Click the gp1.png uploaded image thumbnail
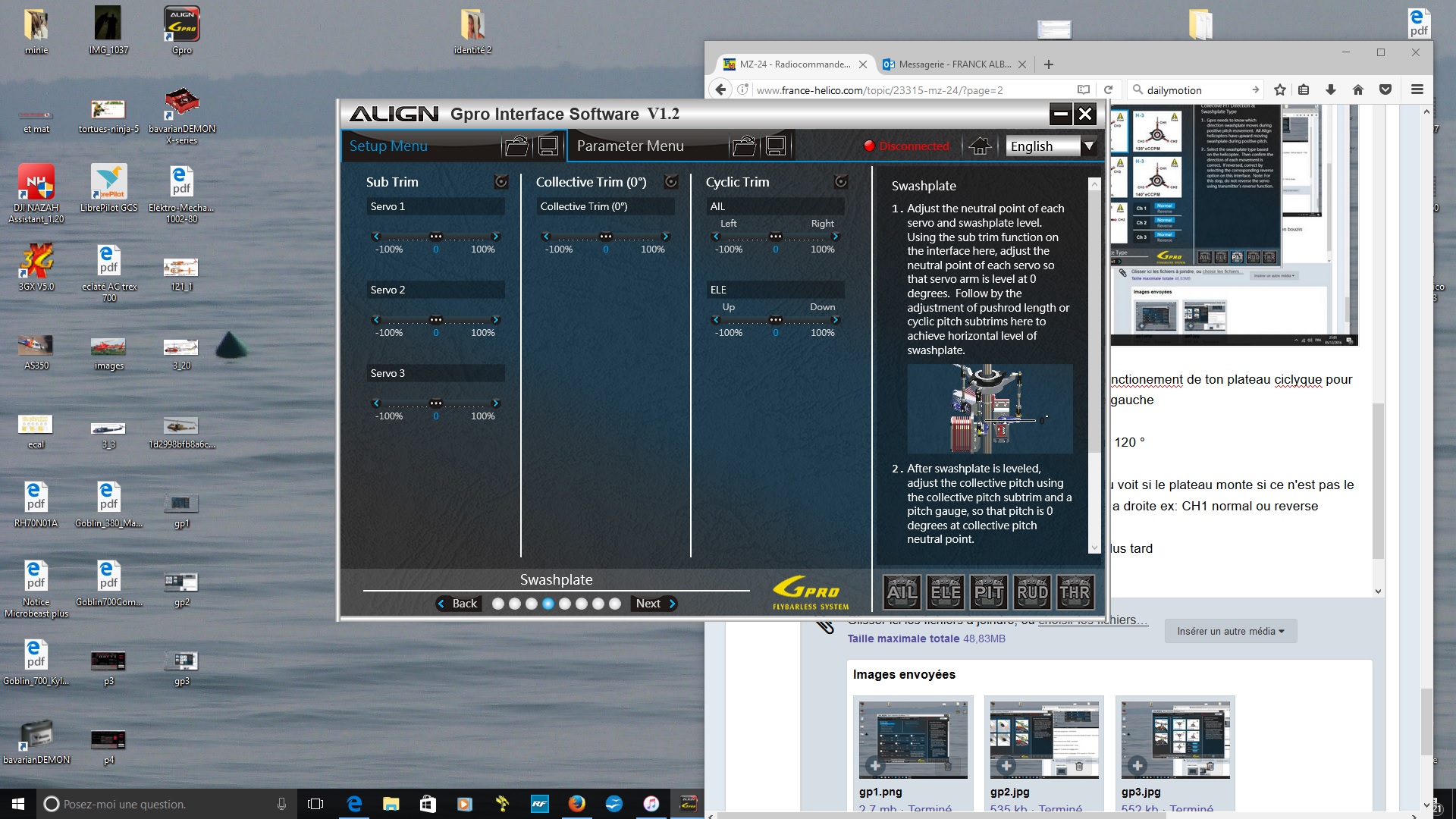The image size is (1456, 819). [913, 739]
